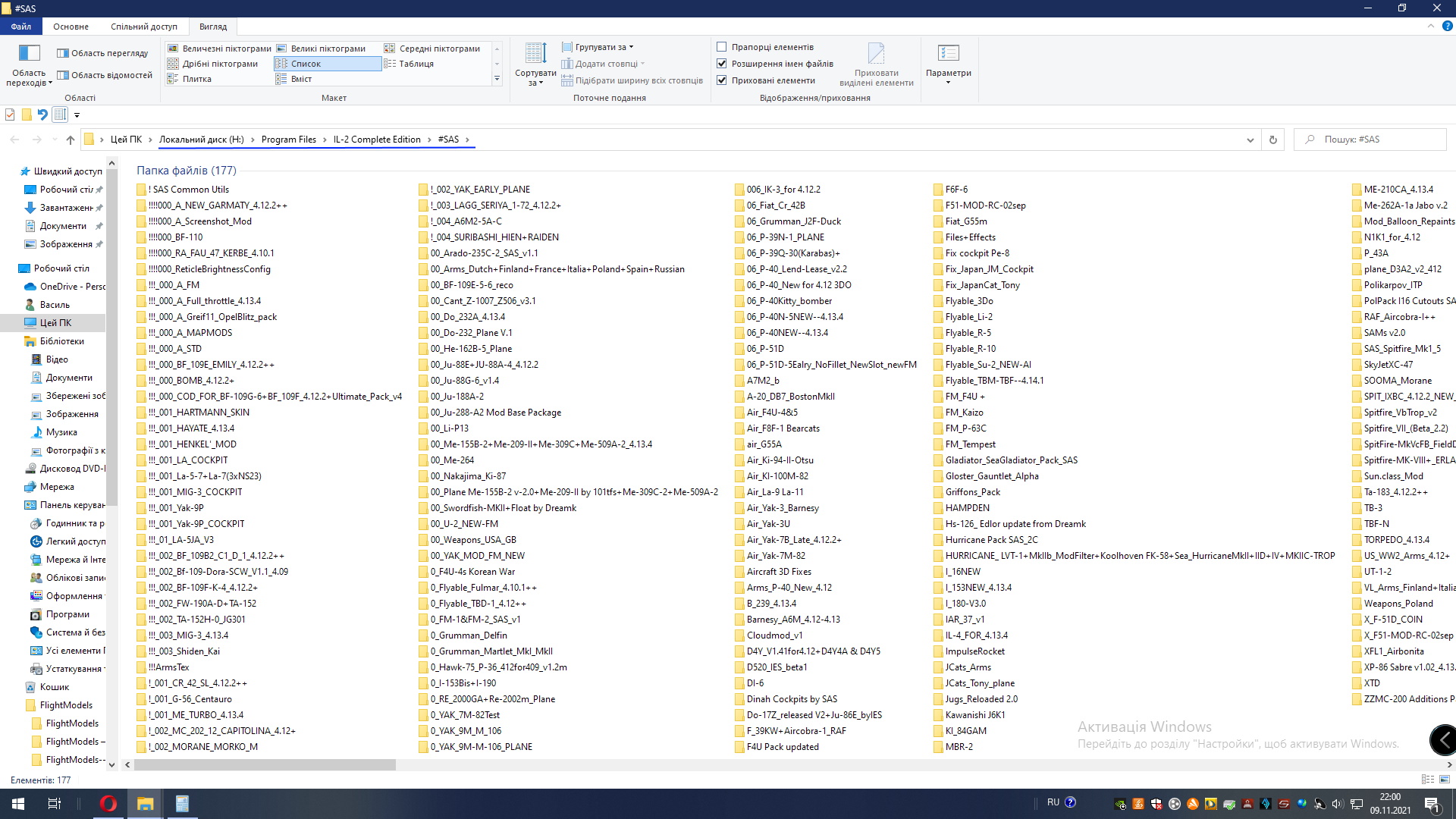Screen dimensions: 1456x819
Task: Click the Undo icon in quick access toolbar
Action: coord(42,115)
